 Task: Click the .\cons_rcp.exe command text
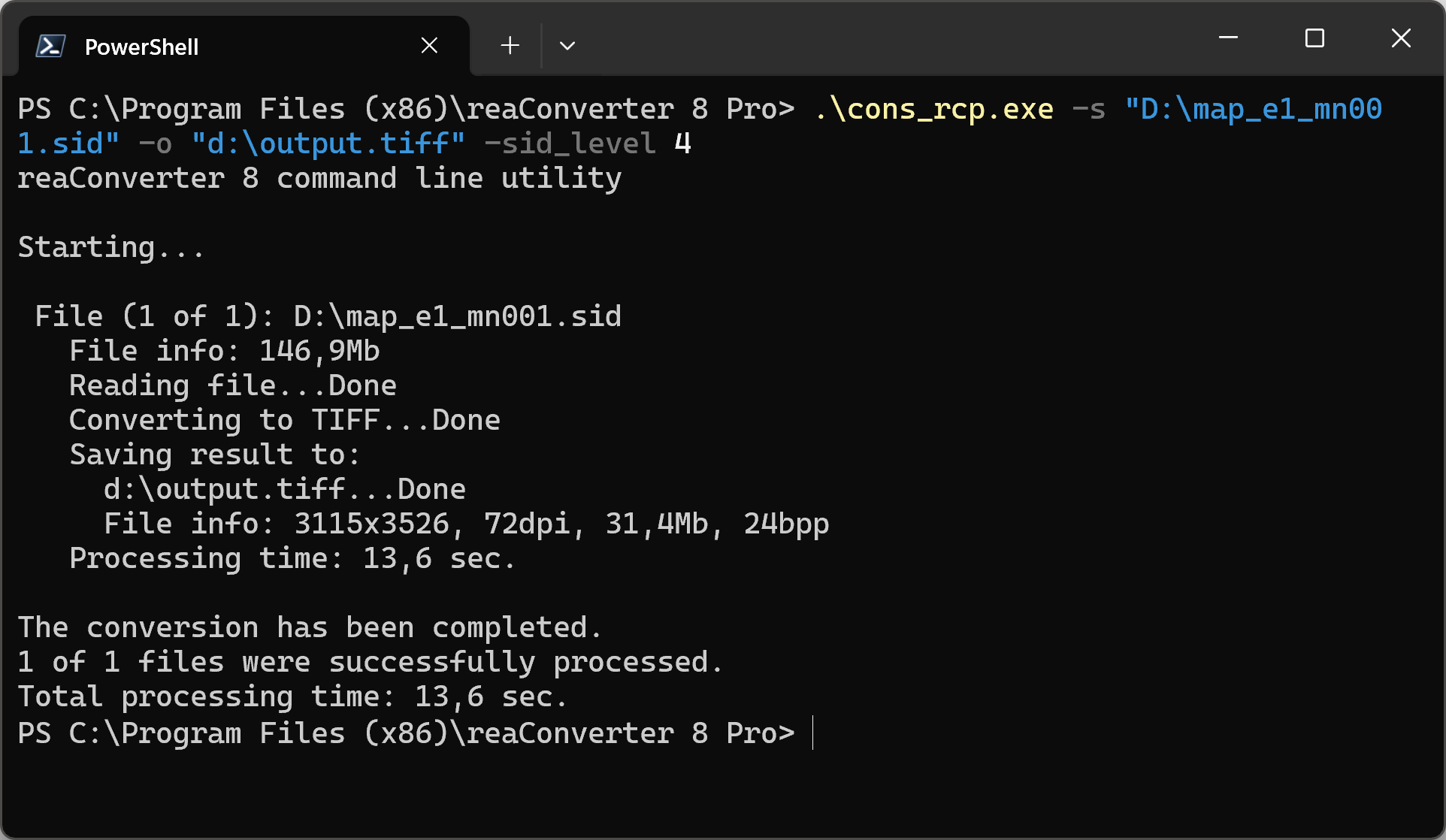tap(934, 110)
